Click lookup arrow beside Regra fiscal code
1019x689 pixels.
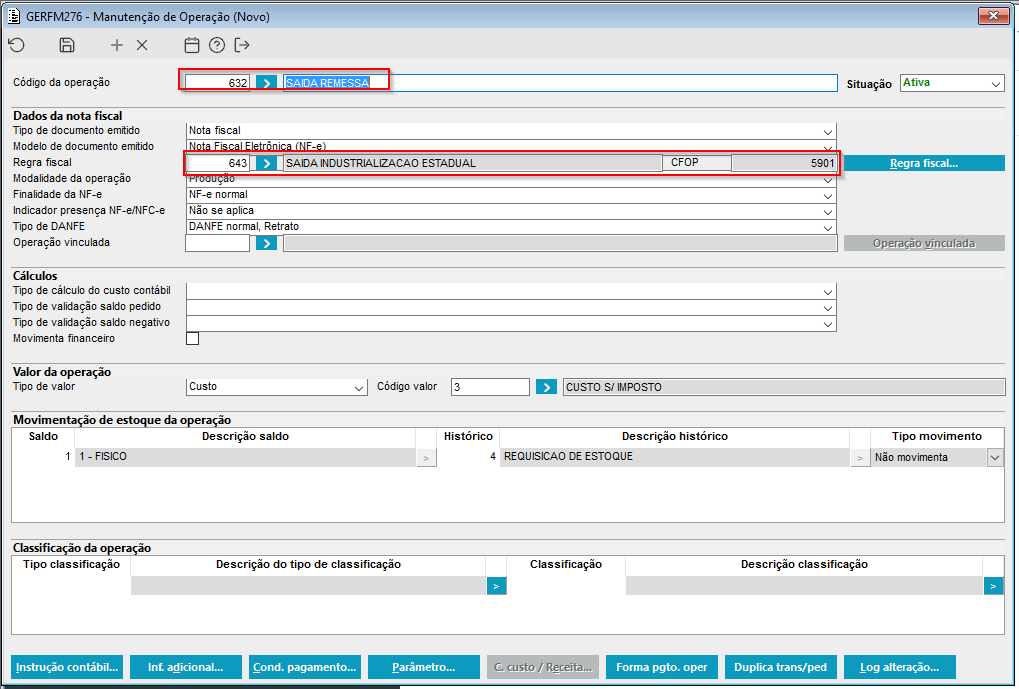(x=266, y=163)
